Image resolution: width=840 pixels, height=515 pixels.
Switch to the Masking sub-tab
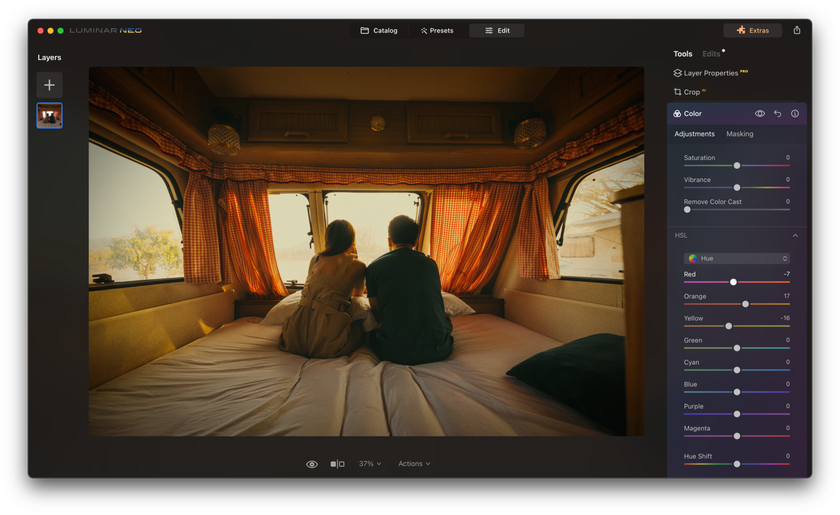pyautogui.click(x=739, y=134)
